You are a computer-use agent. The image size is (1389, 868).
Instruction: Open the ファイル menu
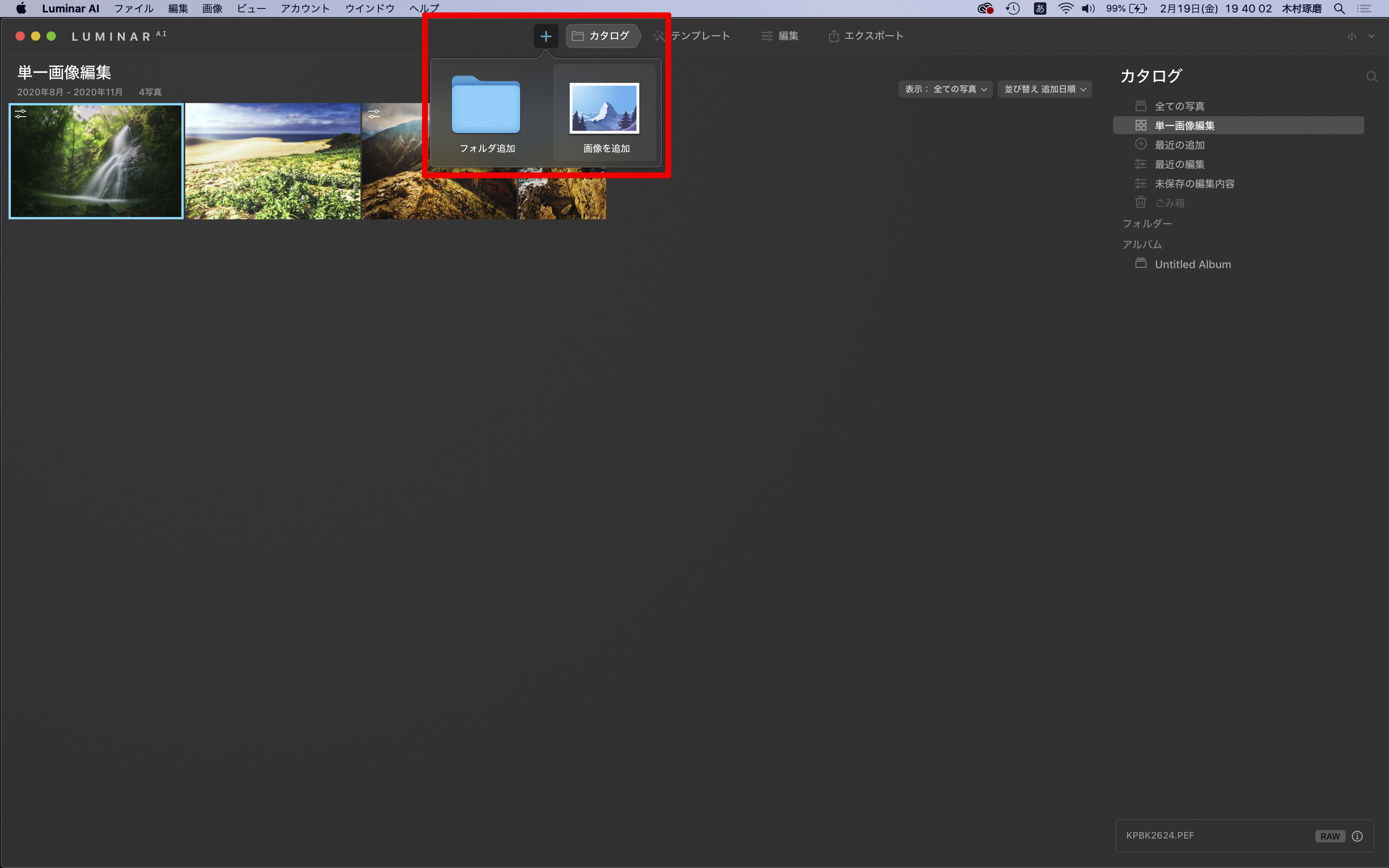(133, 9)
